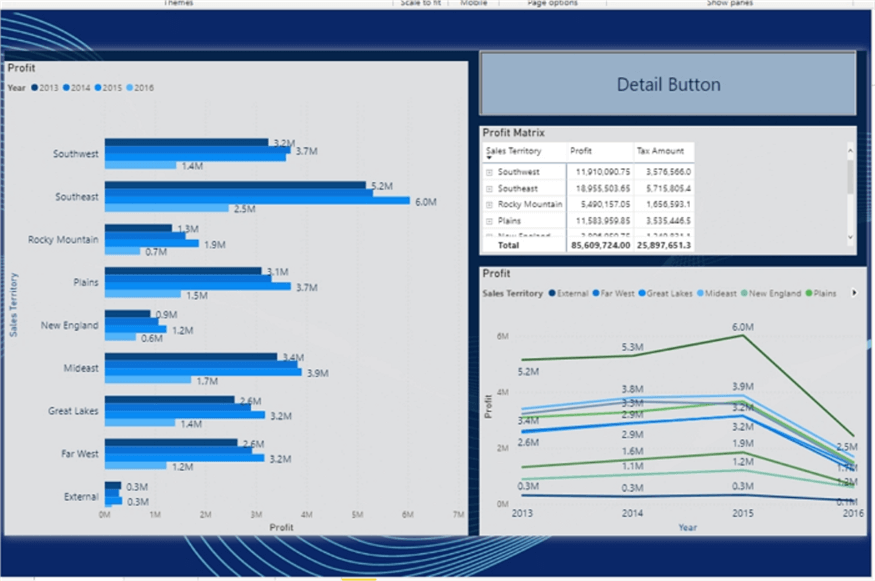The width and height of the screenshot is (875, 581).
Task: Show more legend items with arrow
Action: pyautogui.click(x=853, y=293)
